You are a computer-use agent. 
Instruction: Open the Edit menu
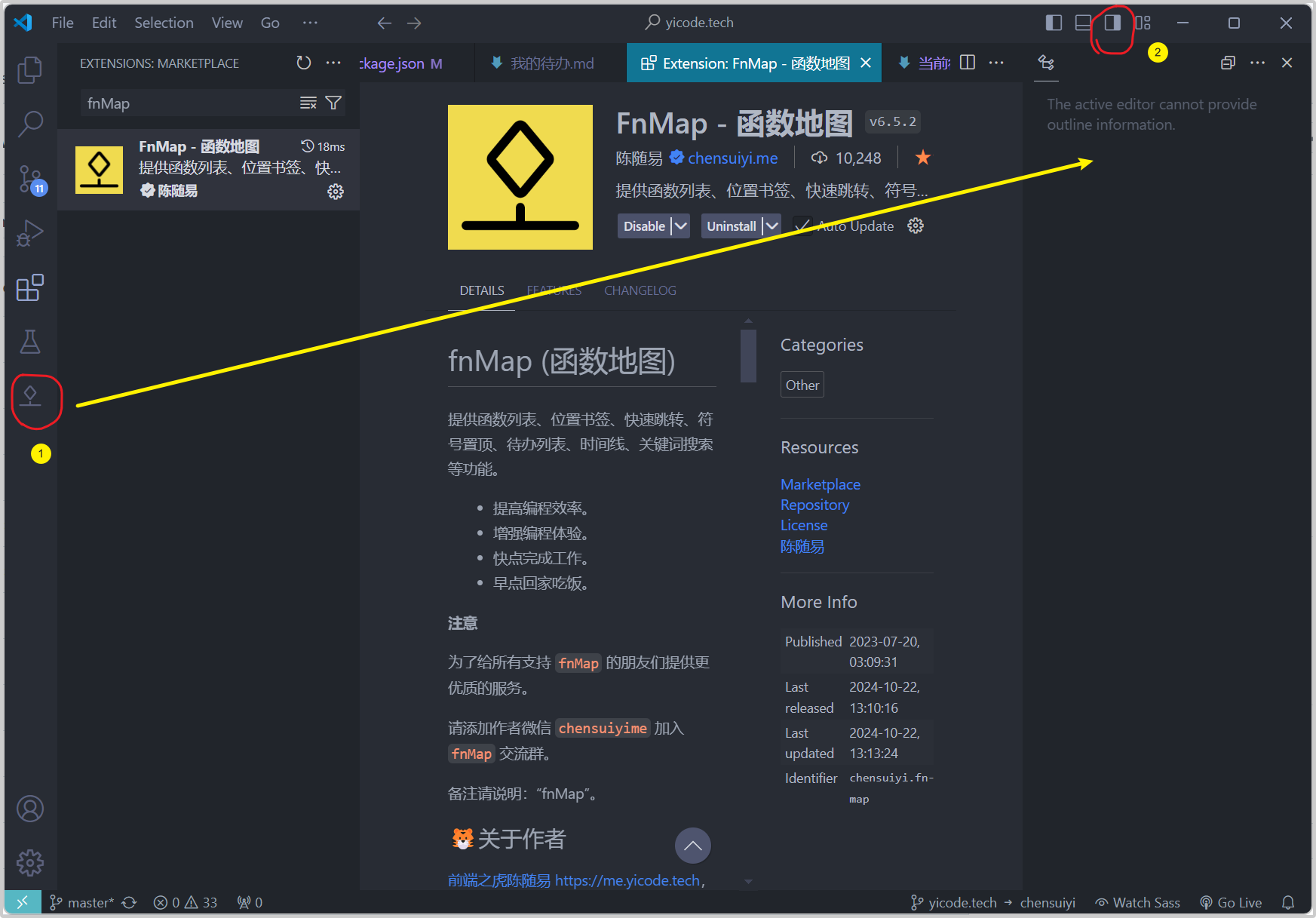[x=104, y=23]
